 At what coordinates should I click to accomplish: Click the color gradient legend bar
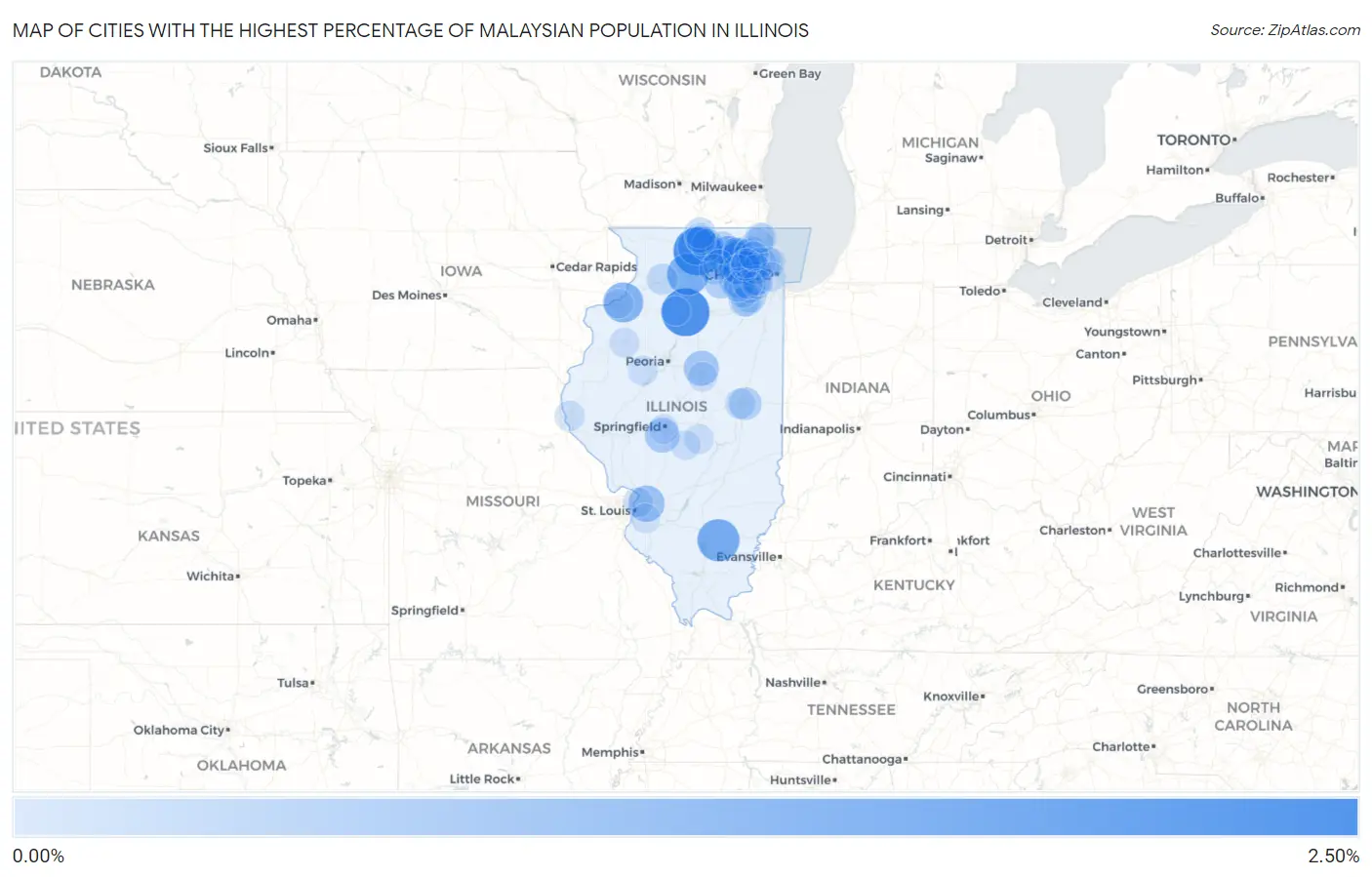click(686, 817)
